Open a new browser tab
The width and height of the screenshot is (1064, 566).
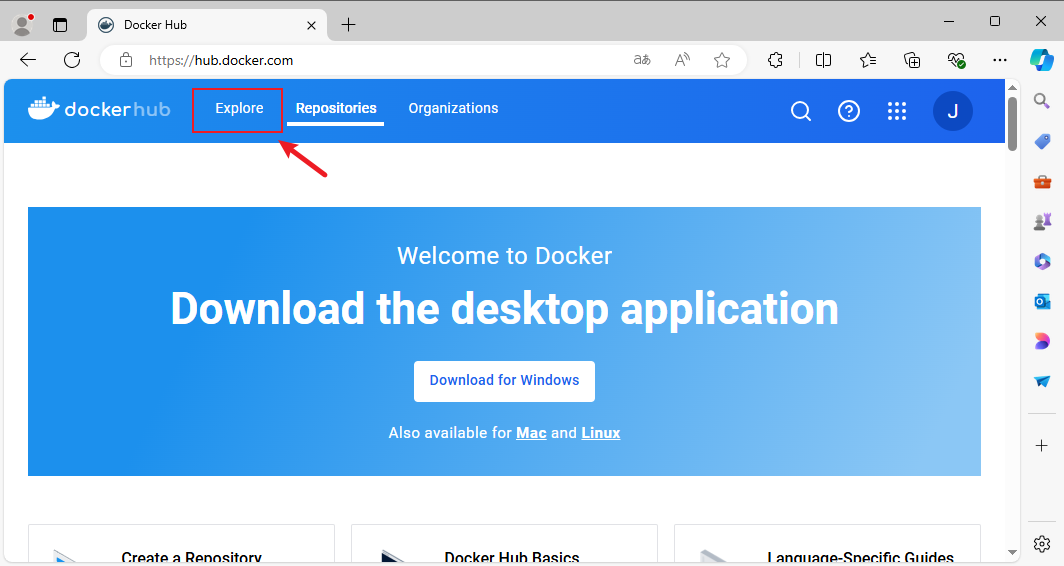(348, 25)
